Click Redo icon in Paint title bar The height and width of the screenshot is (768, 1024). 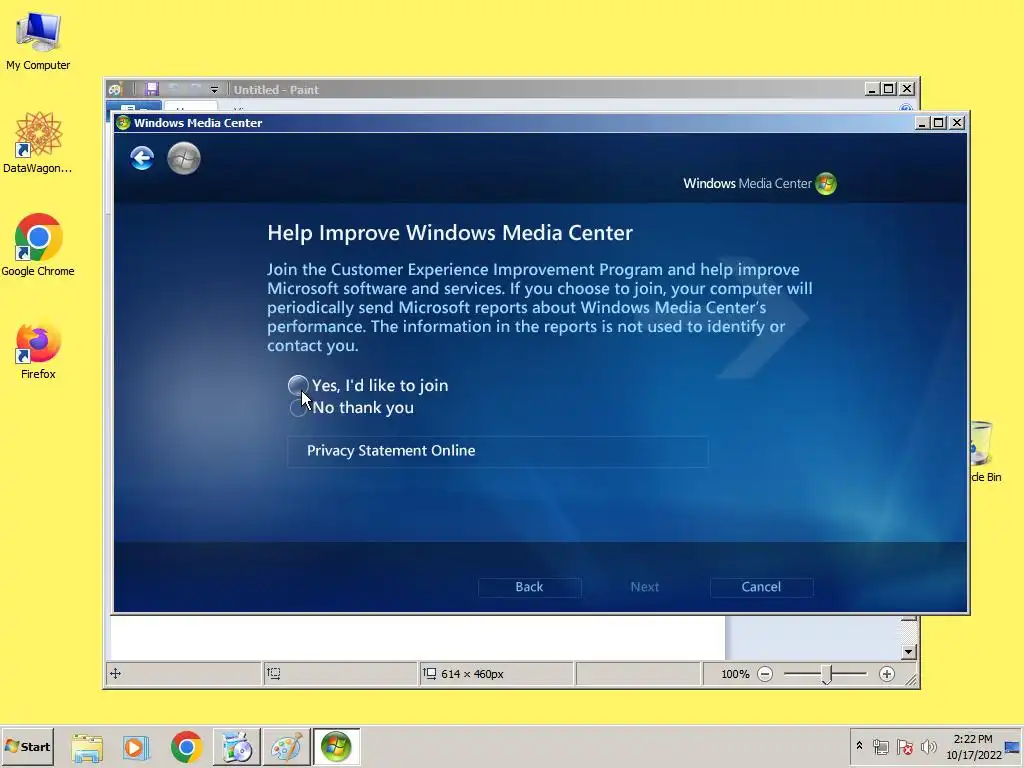pyautogui.click(x=195, y=89)
